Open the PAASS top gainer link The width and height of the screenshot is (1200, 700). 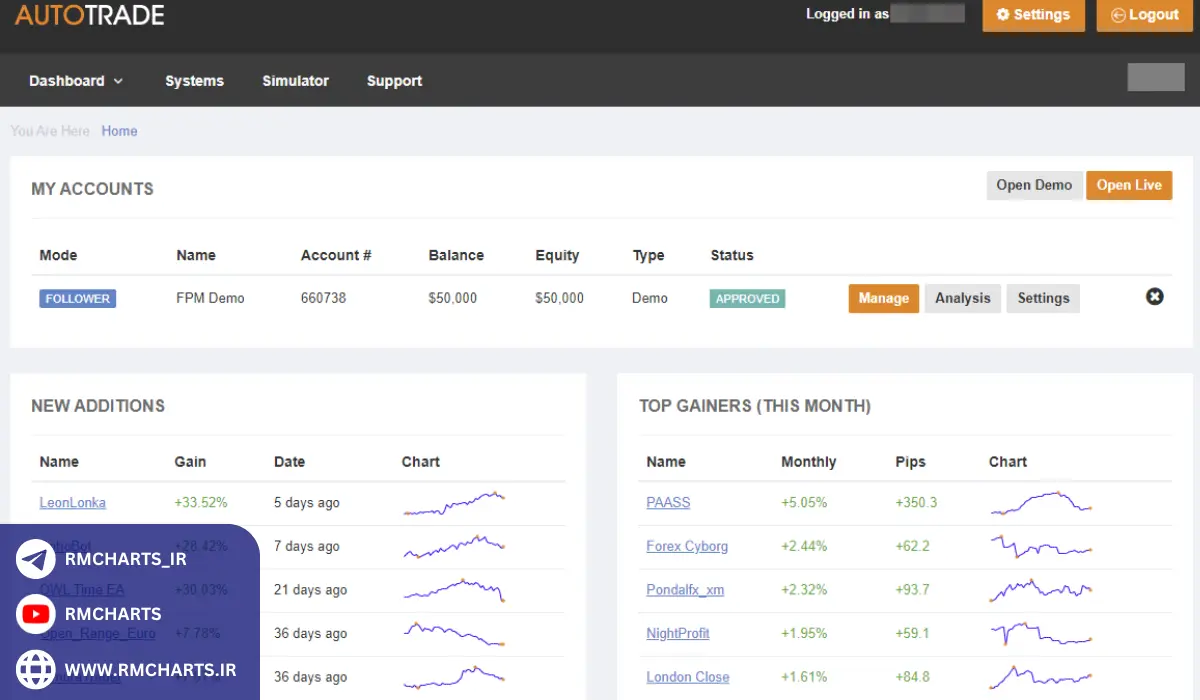[x=668, y=503]
